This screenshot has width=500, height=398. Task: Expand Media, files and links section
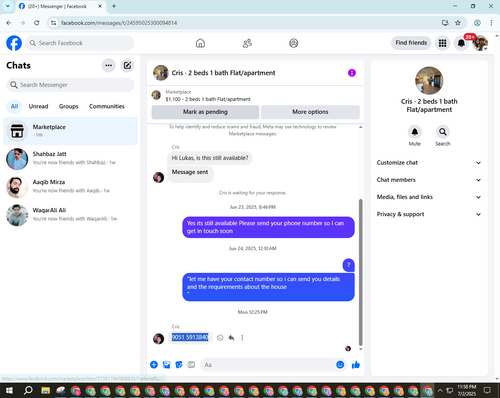tap(429, 197)
